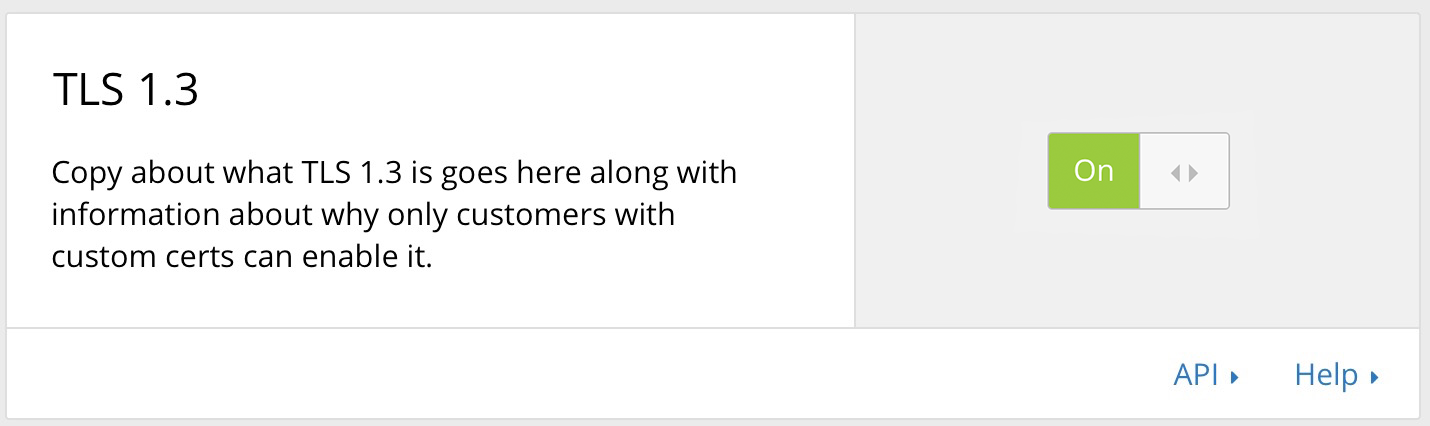Click the gray toggle handle with arrows
Screen dimensions: 1430x426
[x=1184, y=171]
